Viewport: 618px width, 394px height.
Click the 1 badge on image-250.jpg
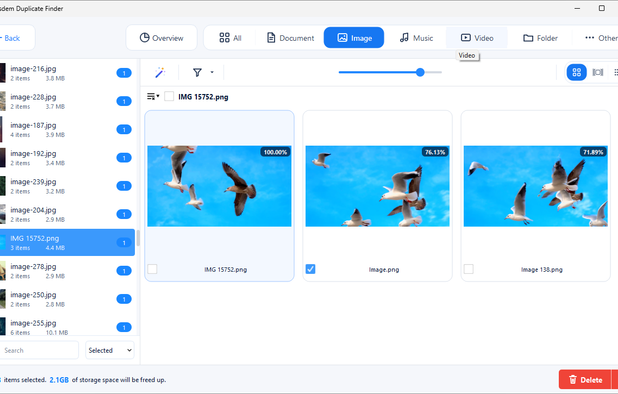point(124,299)
